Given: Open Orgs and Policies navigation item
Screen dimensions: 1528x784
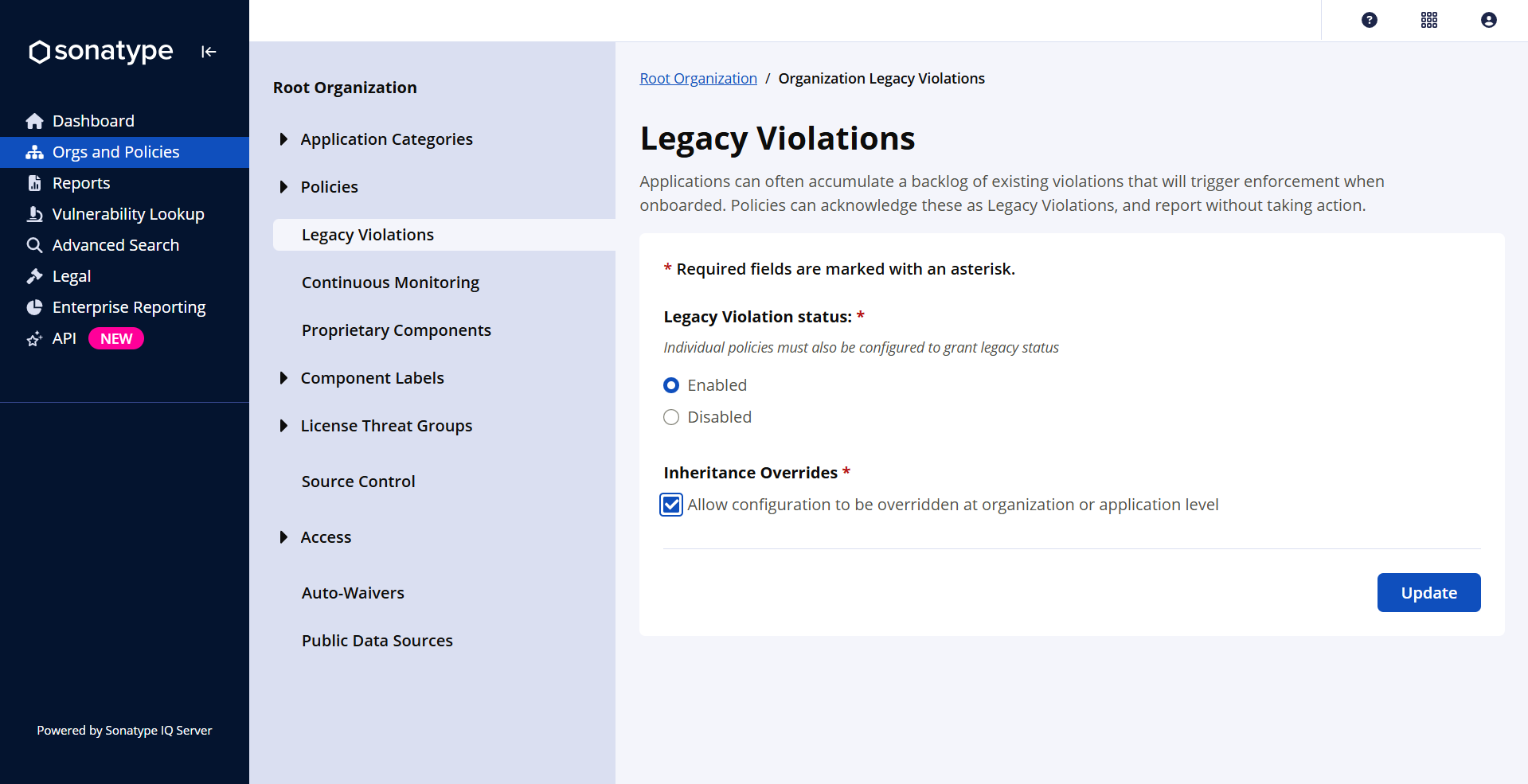Looking at the screenshot, I should [124, 152].
